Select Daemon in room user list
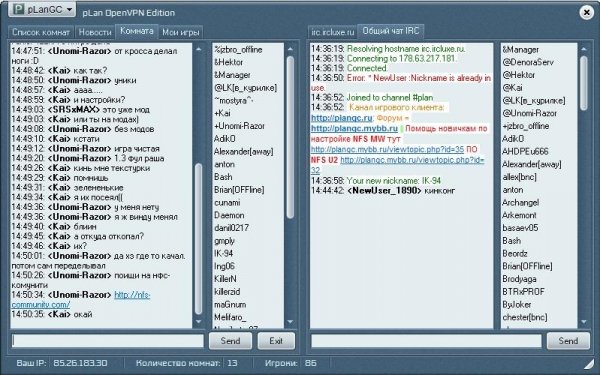This screenshot has width=600, height=375. point(229,215)
